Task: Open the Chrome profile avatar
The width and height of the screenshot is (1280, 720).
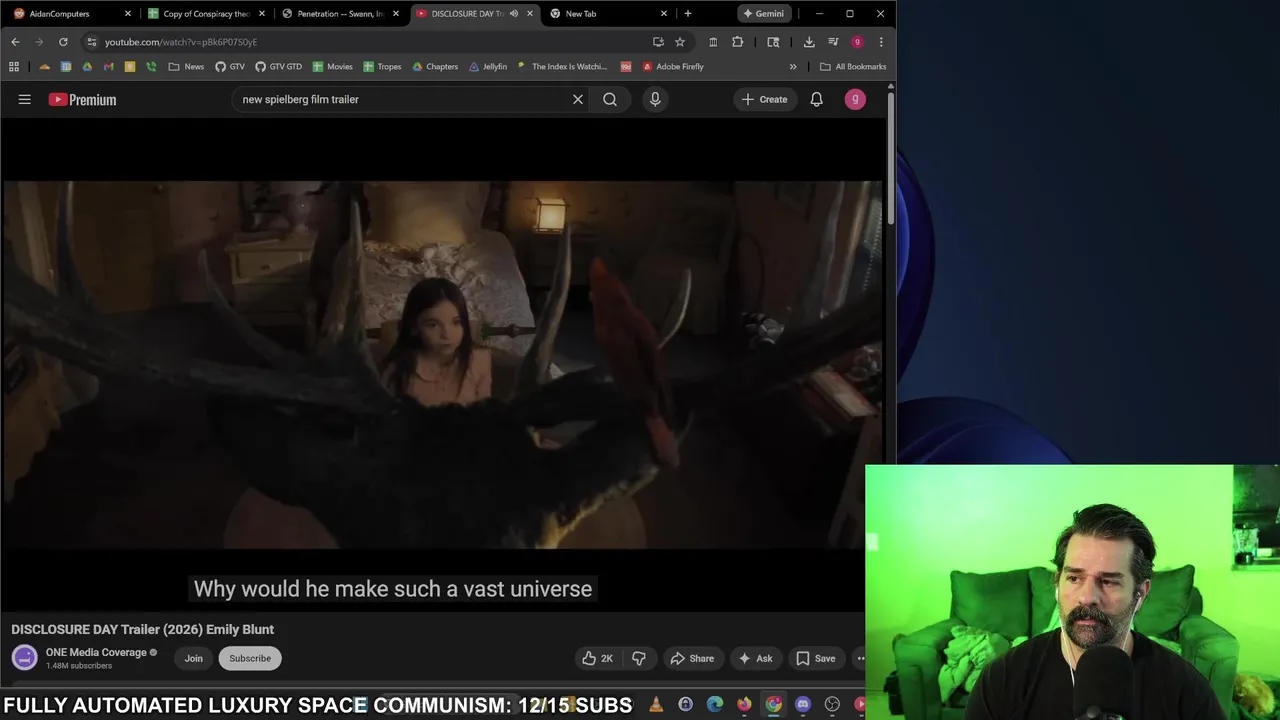Action: click(857, 42)
